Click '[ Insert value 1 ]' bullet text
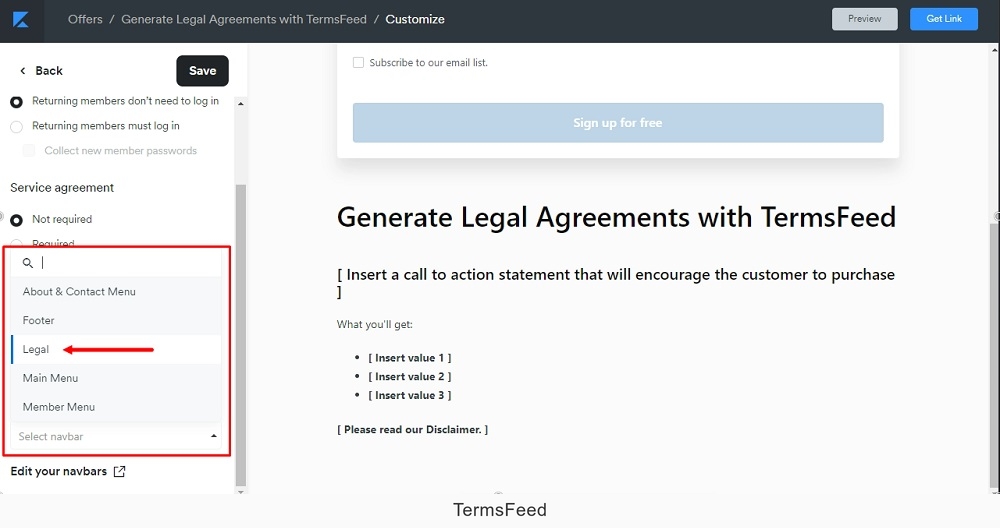This screenshot has height=528, width=1000. (x=409, y=358)
